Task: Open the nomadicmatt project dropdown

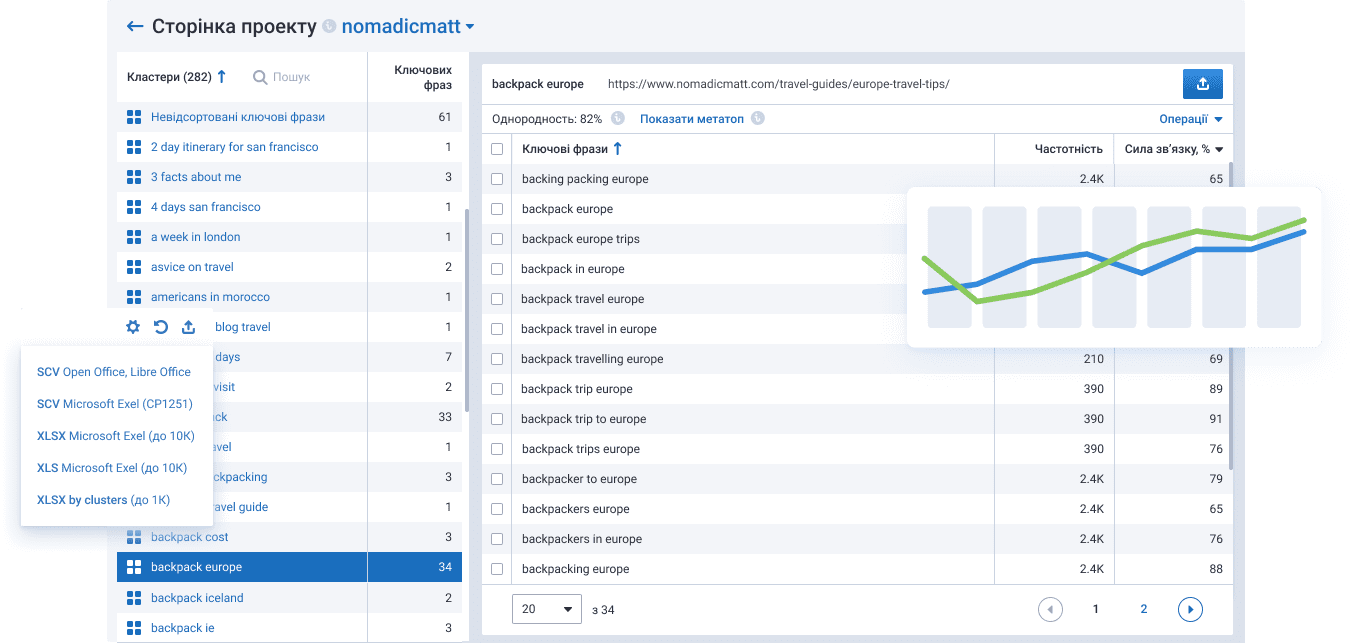Action: tap(408, 27)
